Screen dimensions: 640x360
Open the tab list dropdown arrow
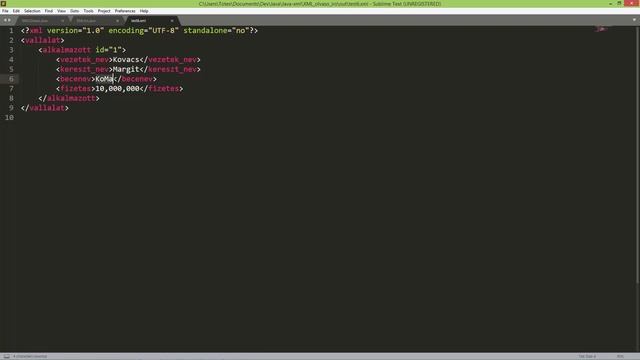634,20
